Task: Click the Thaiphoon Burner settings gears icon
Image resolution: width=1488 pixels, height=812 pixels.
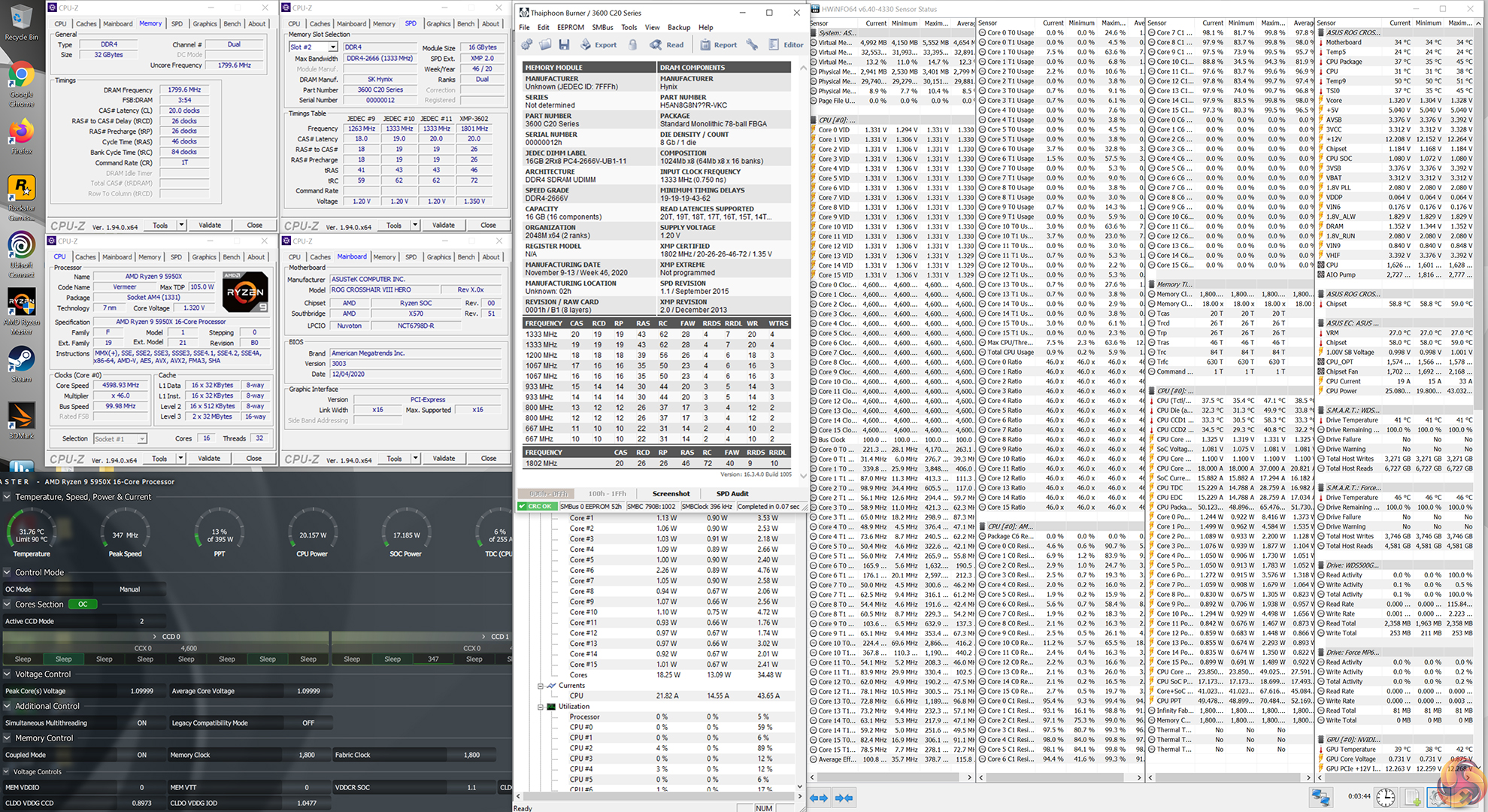Action: coord(527,44)
